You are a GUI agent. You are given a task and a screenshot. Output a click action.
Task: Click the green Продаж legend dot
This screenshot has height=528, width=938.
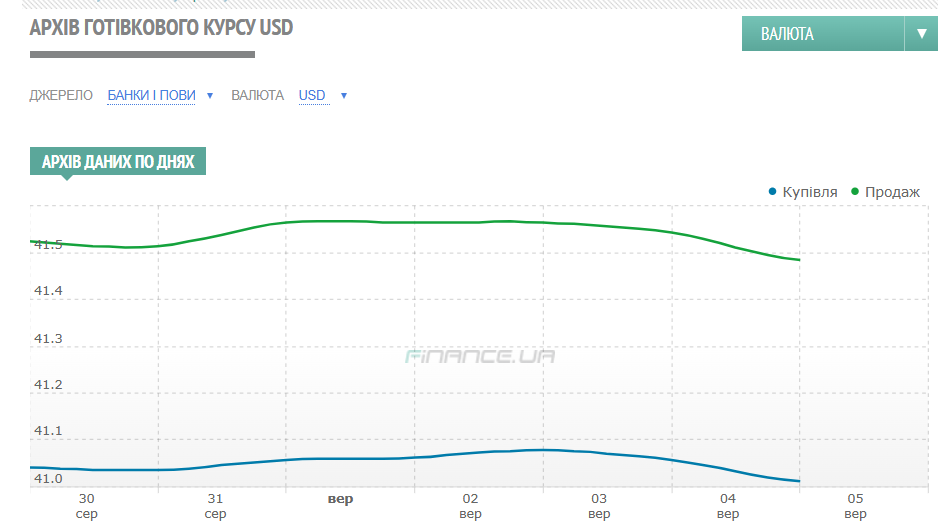pos(855,191)
